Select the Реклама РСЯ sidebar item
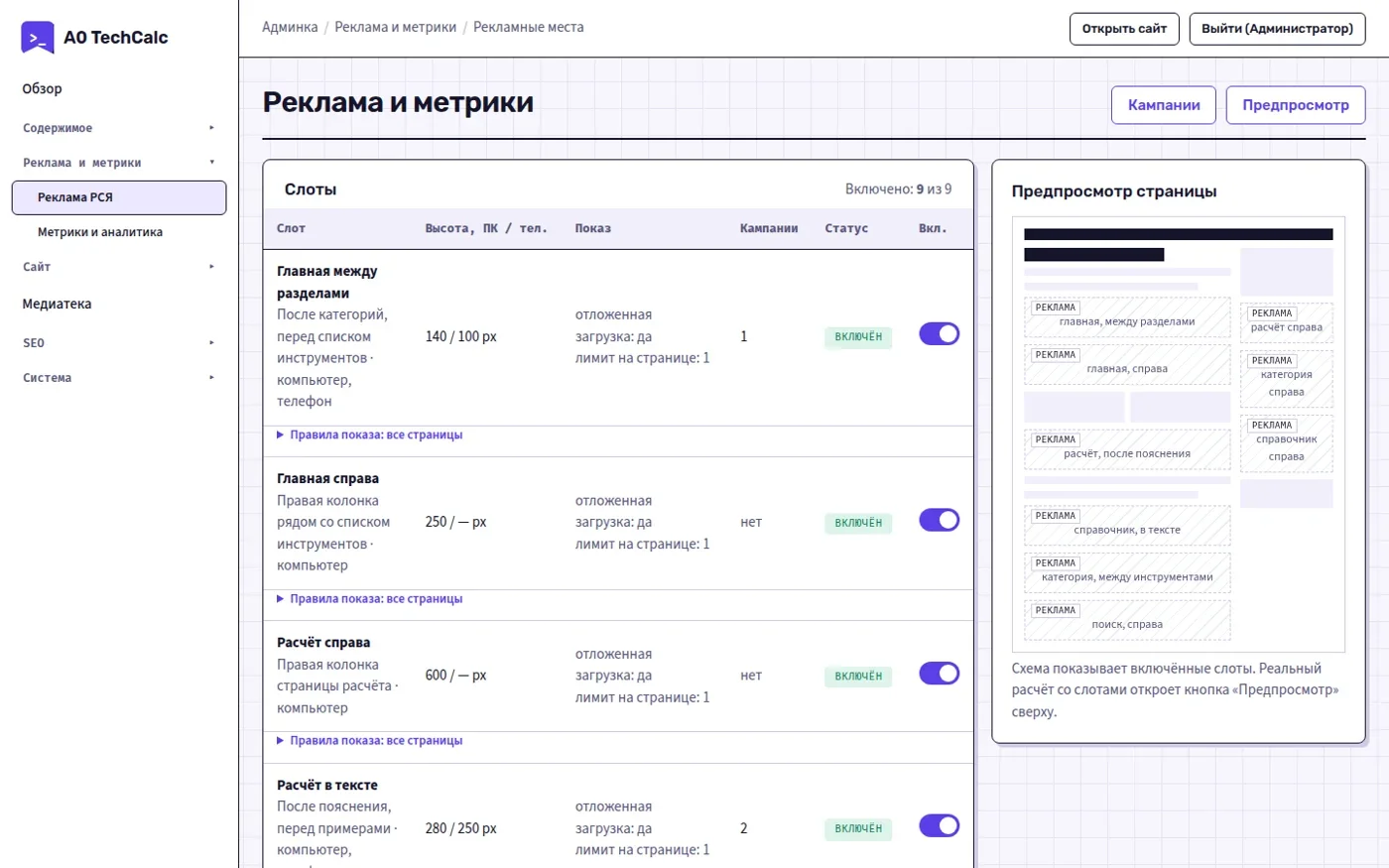 tap(119, 197)
